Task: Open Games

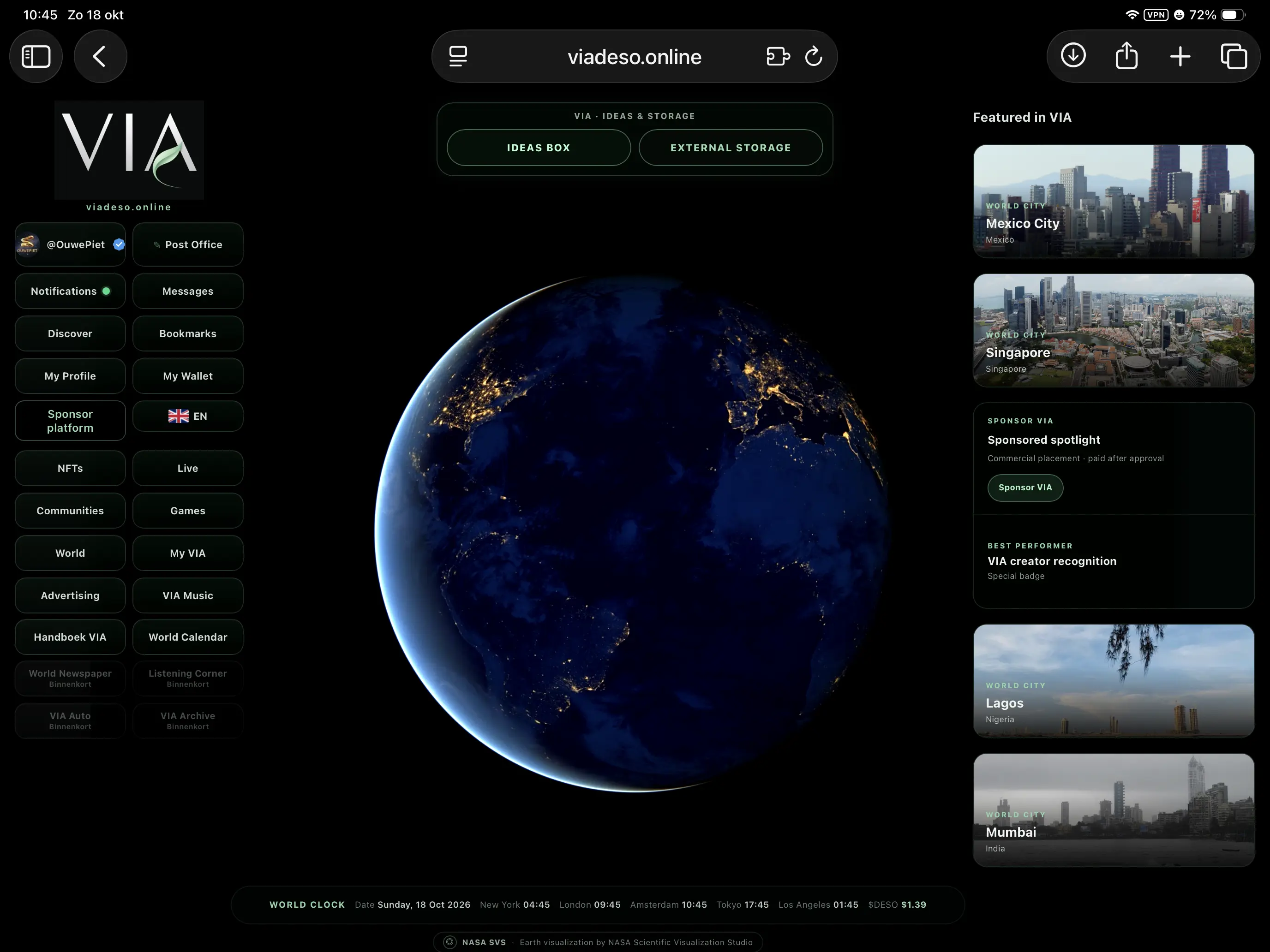Action: point(188,511)
